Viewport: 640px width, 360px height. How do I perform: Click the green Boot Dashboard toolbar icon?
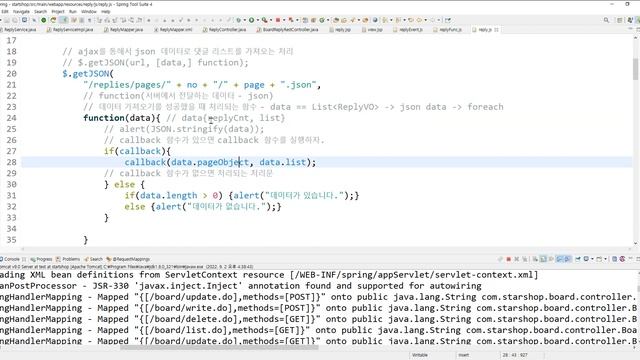(43, 20)
